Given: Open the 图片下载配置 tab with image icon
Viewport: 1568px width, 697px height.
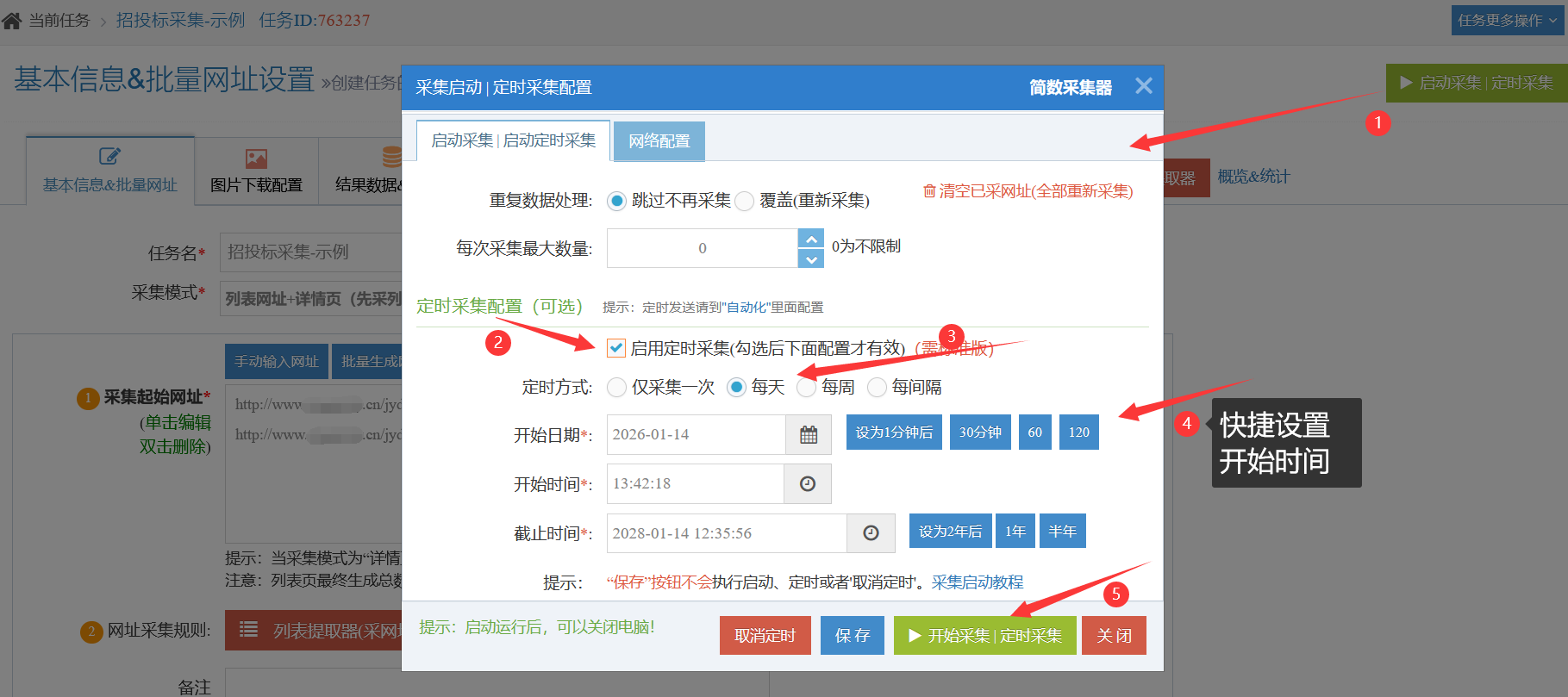Looking at the screenshot, I should 256,171.
